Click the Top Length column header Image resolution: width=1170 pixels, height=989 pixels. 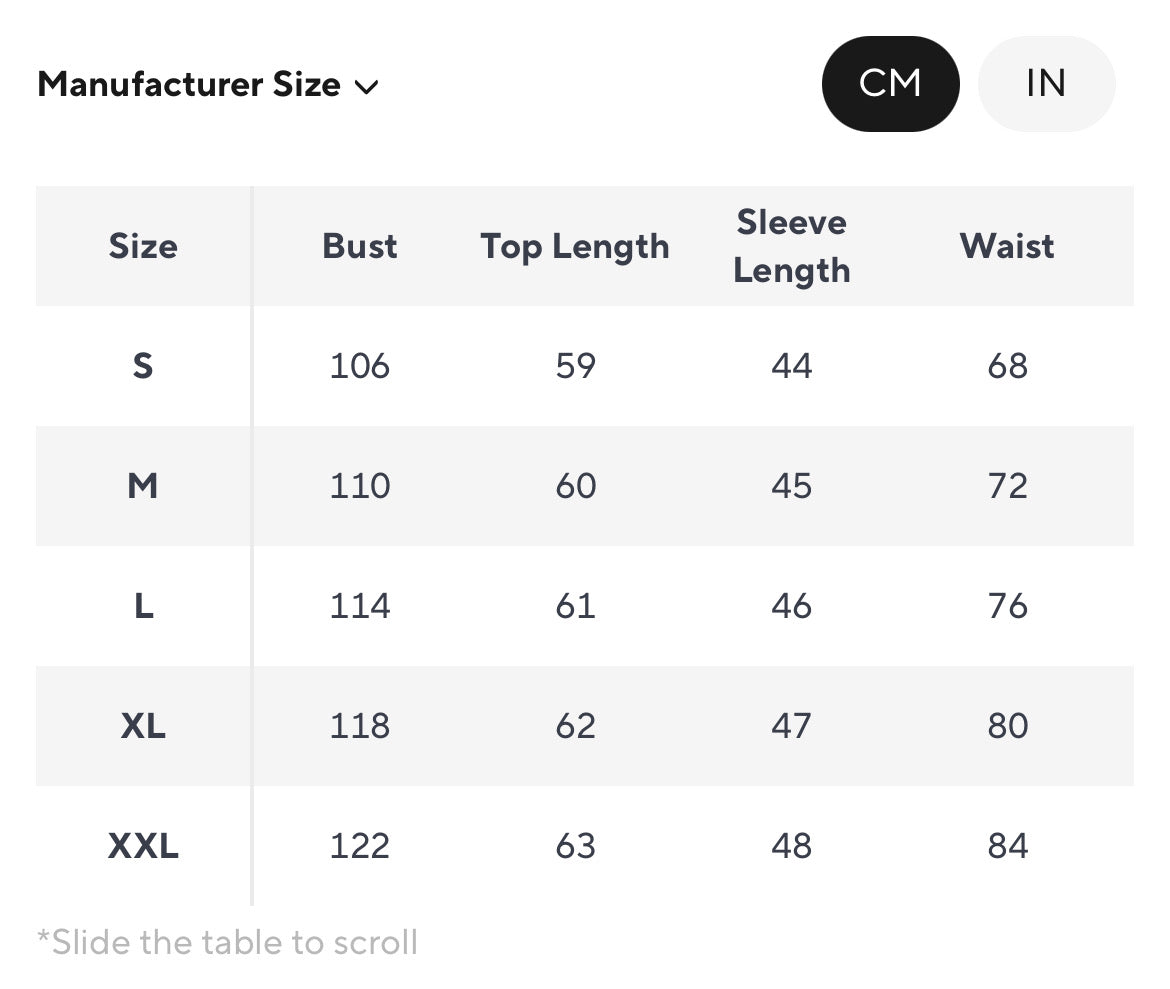tap(575, 246)
